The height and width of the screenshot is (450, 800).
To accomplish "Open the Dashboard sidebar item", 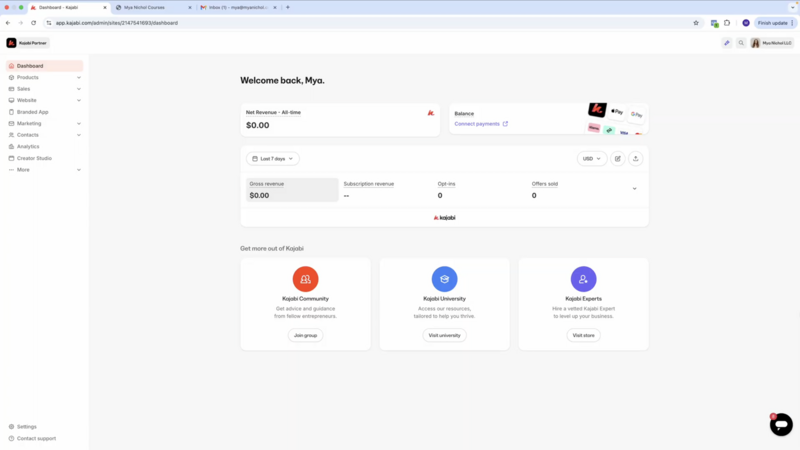I will pos(44,66).
